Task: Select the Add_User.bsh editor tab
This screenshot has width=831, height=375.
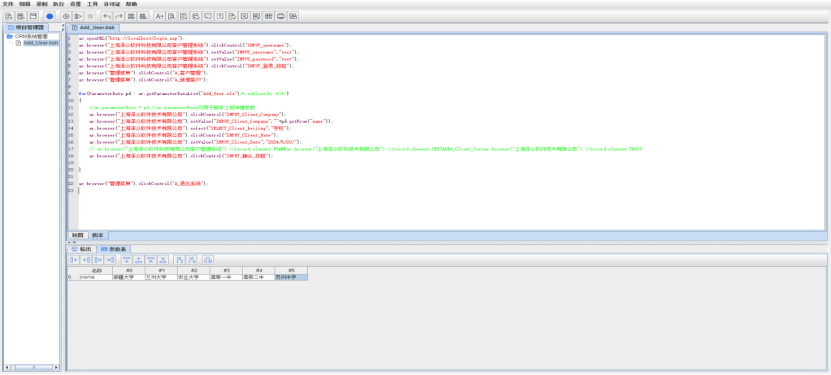Action: [93, 28]
